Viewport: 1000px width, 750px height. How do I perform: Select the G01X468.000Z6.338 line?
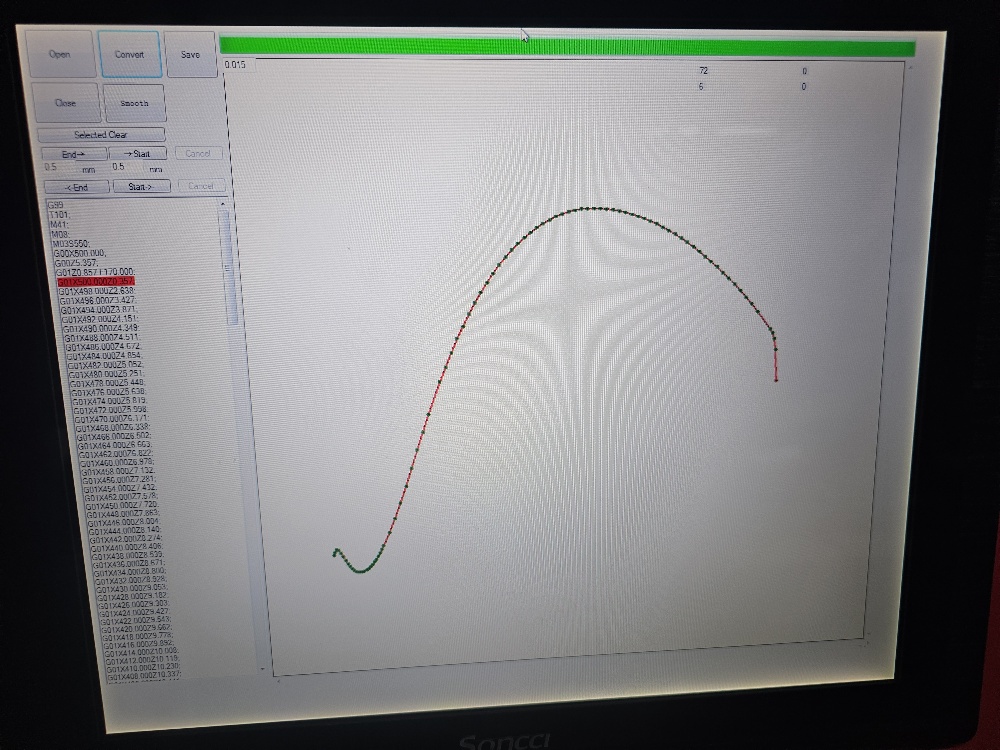(114, 427)
